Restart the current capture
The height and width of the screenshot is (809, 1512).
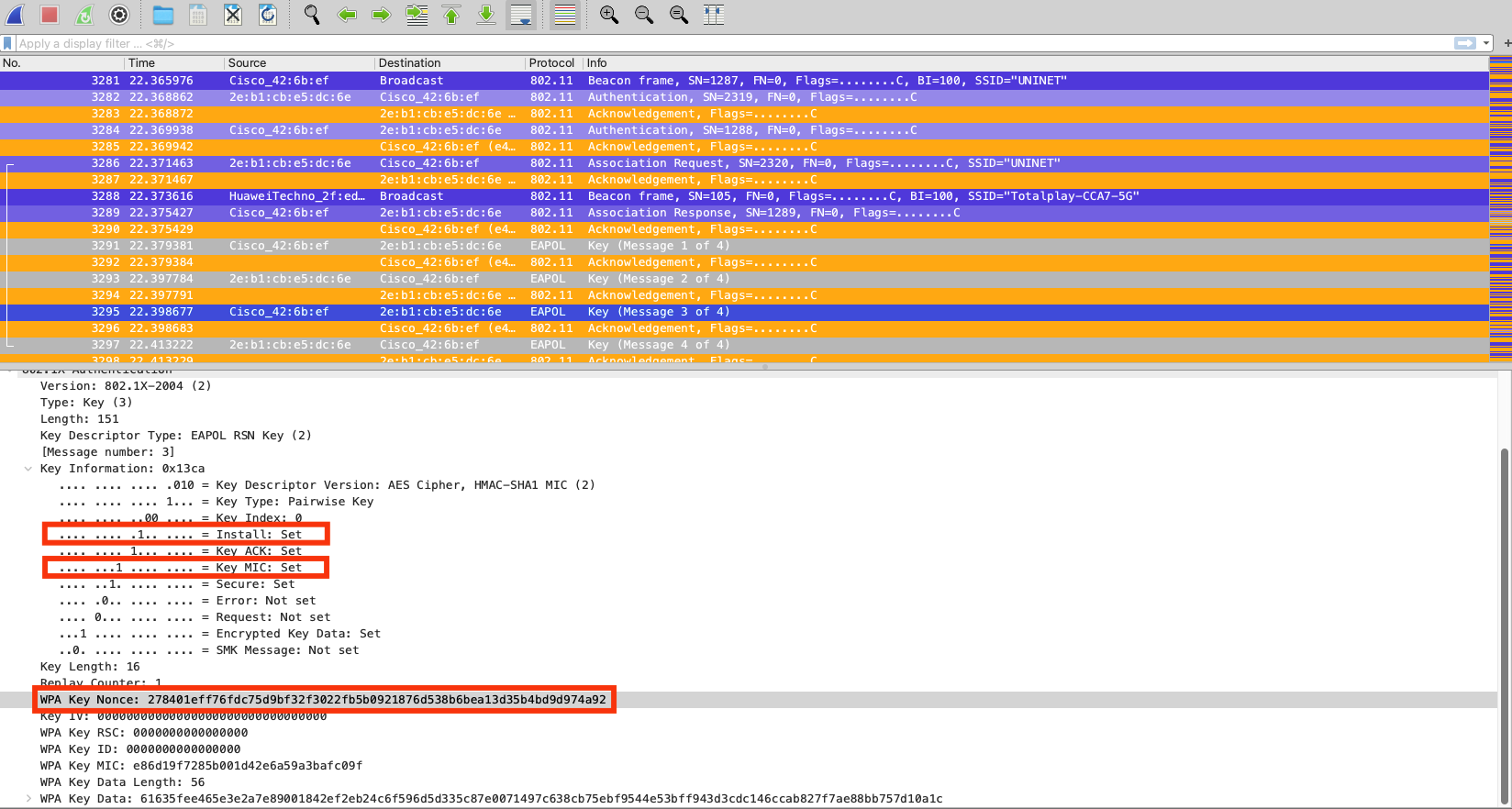[84, 15]
